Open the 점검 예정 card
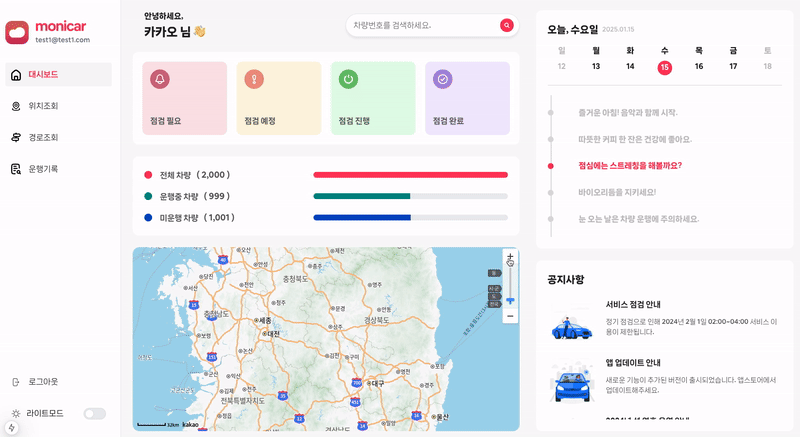 279,98
